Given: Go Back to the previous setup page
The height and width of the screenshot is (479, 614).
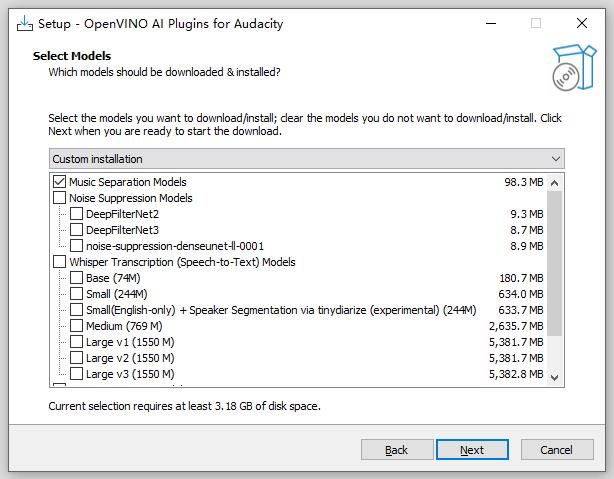Looking at the screenshot, I should 397,450.
